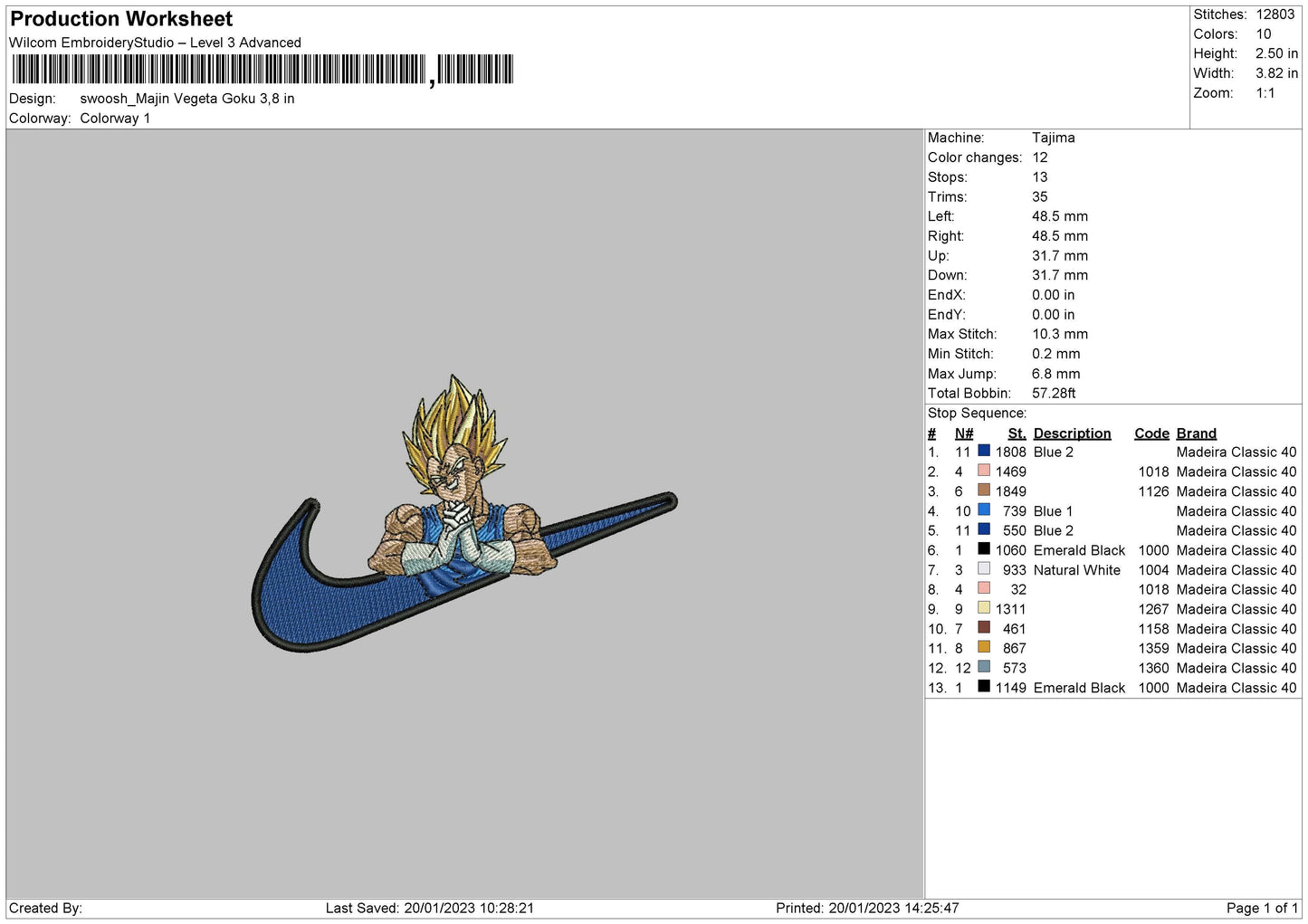Click the Stops value 13
Viewport: 1308px width, 924px height.
[x=1040, y=177]
